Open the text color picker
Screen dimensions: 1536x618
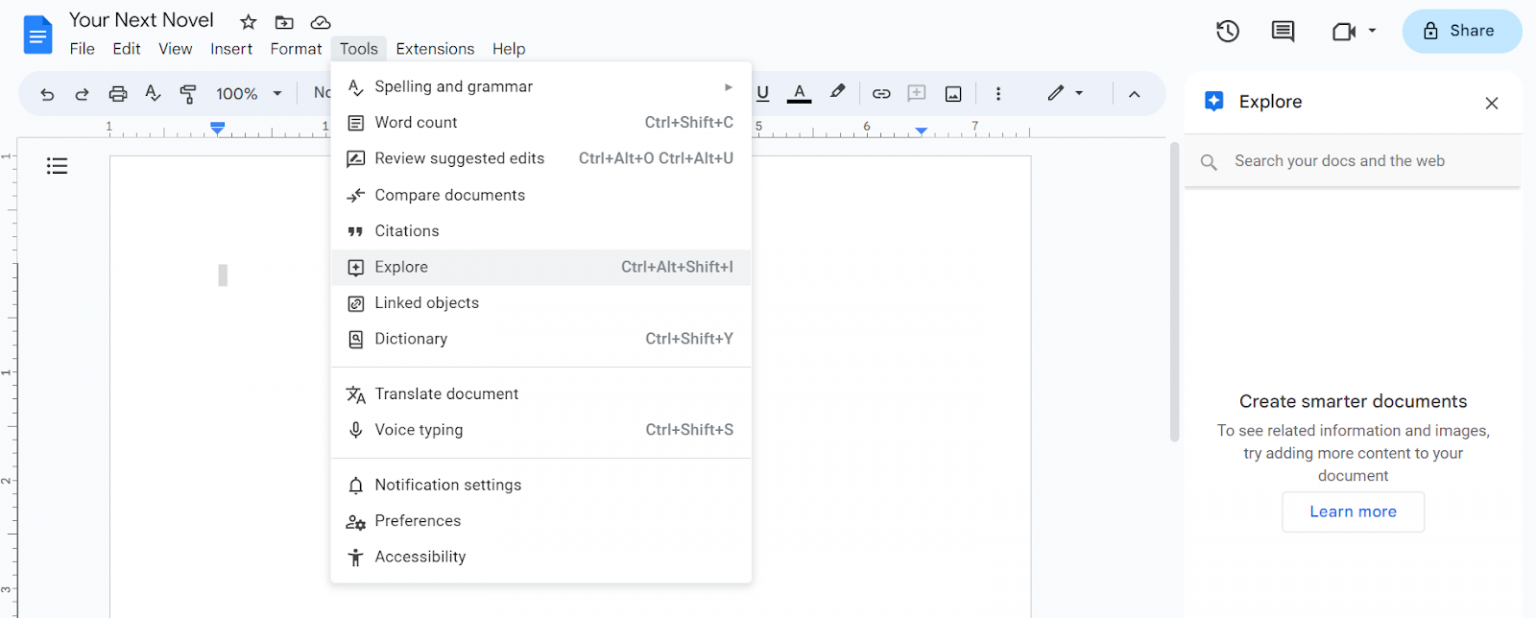click(x=798, y=92)
